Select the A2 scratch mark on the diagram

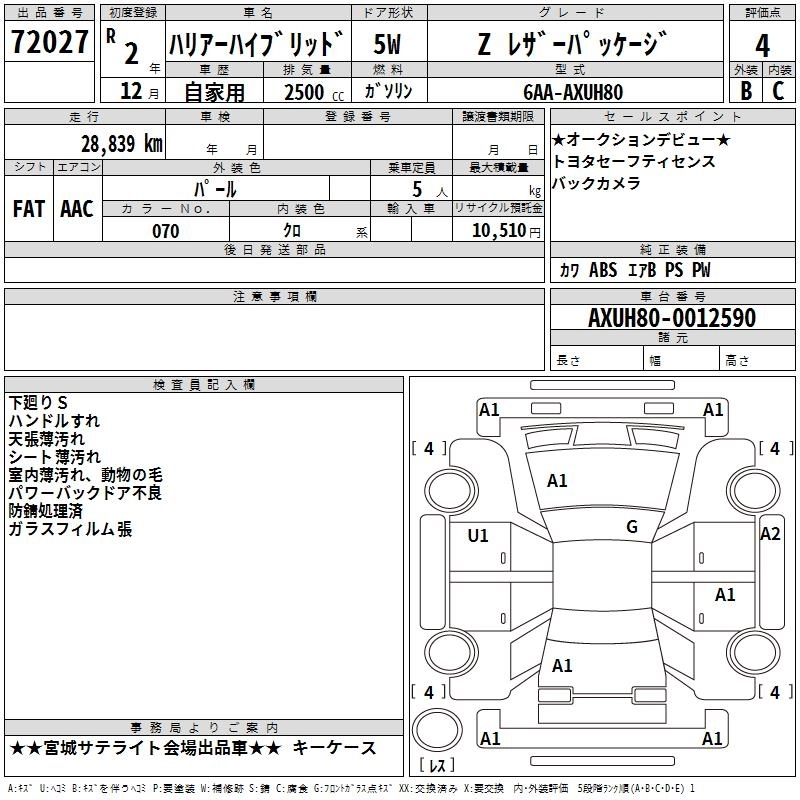[769, 534]
